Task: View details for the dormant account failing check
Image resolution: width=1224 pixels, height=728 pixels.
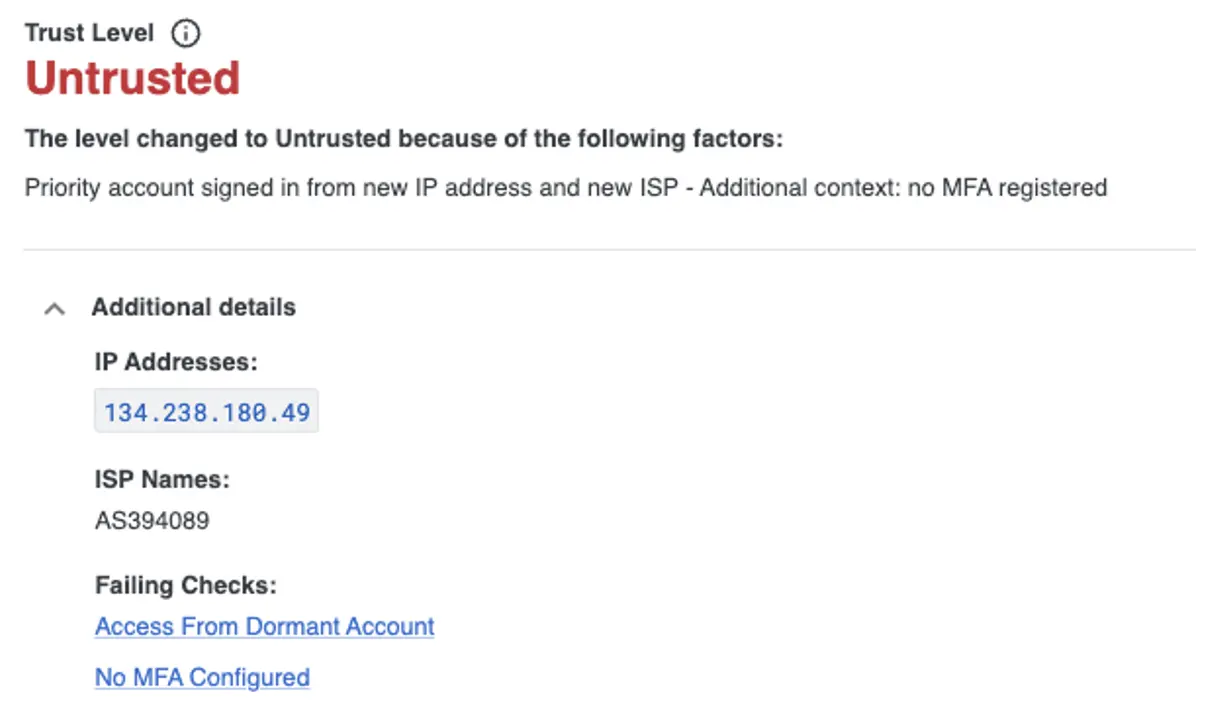Action: coord(263,626)
